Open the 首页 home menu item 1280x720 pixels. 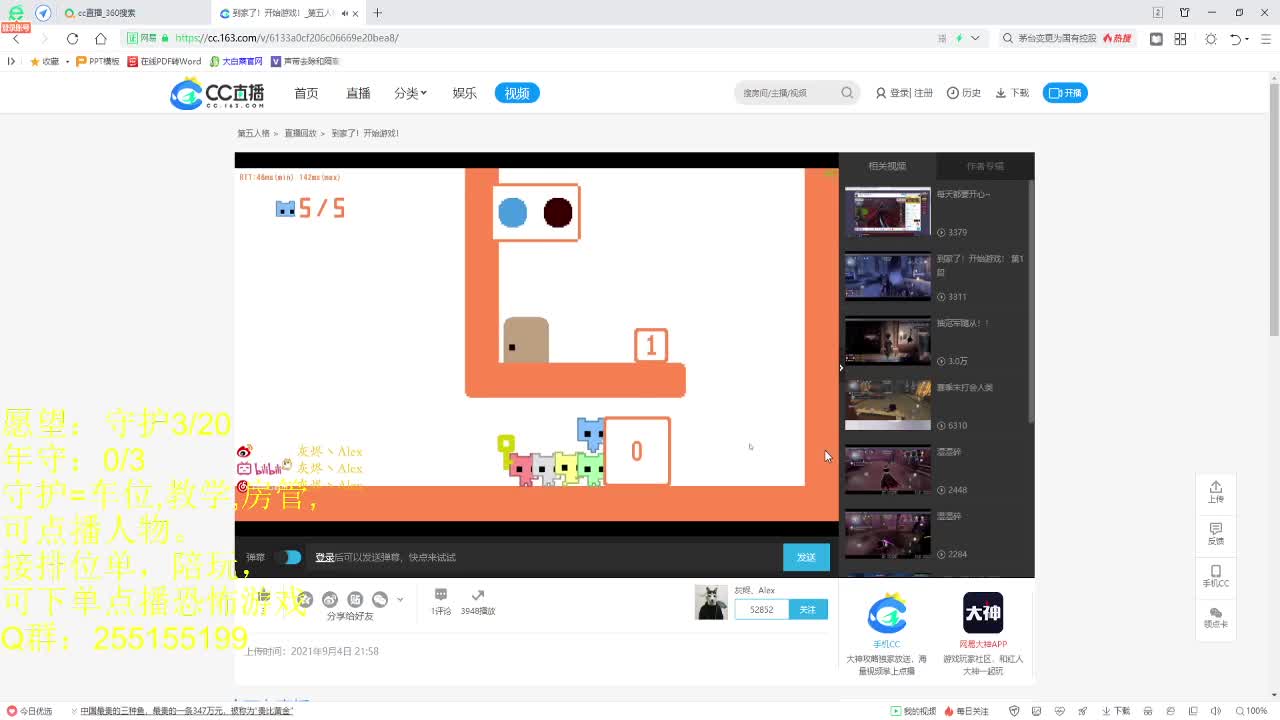[x=306, y=93]
